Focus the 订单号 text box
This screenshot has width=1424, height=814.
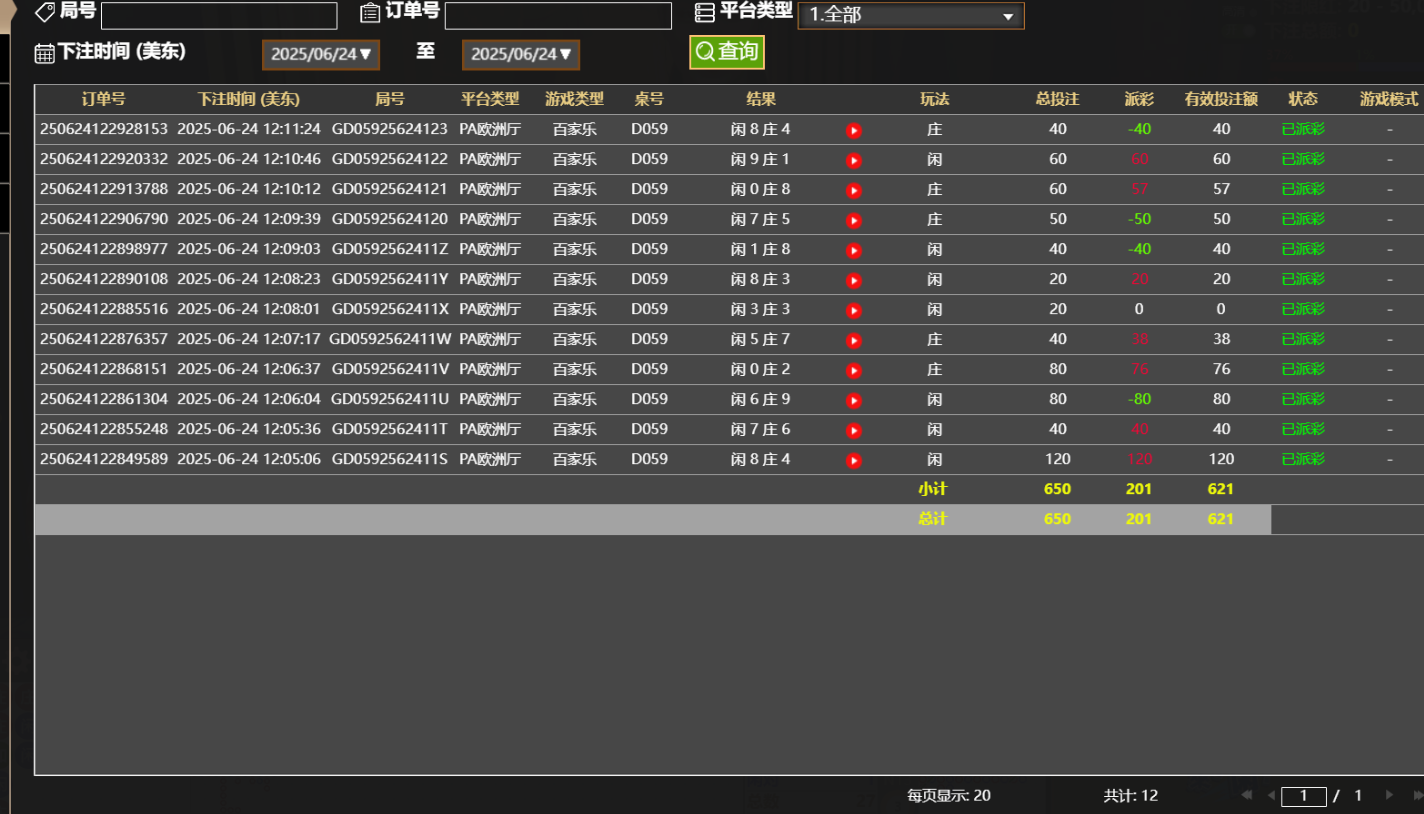558,16
